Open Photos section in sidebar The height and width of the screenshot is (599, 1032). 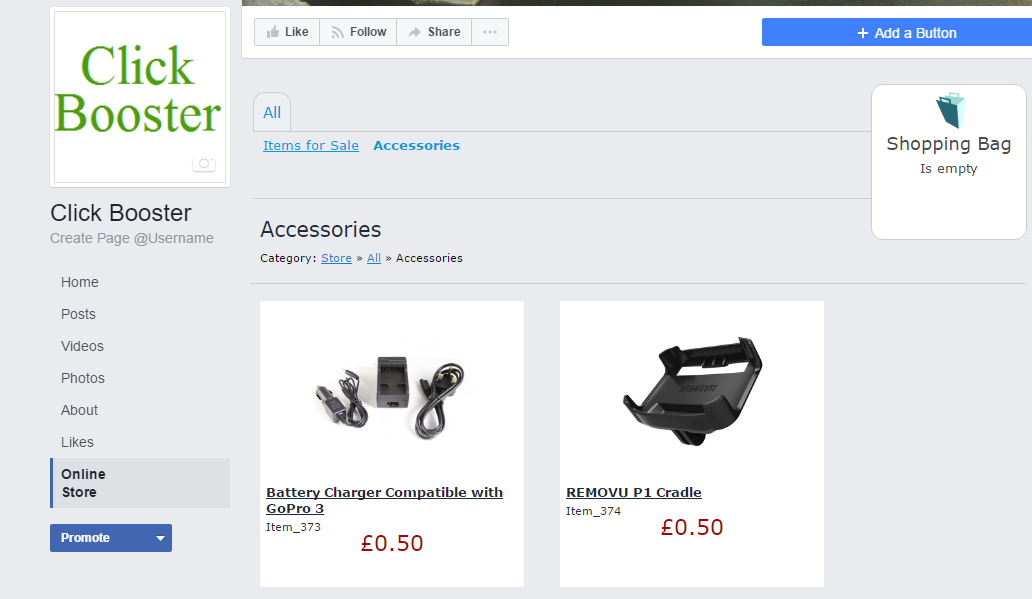83,378
